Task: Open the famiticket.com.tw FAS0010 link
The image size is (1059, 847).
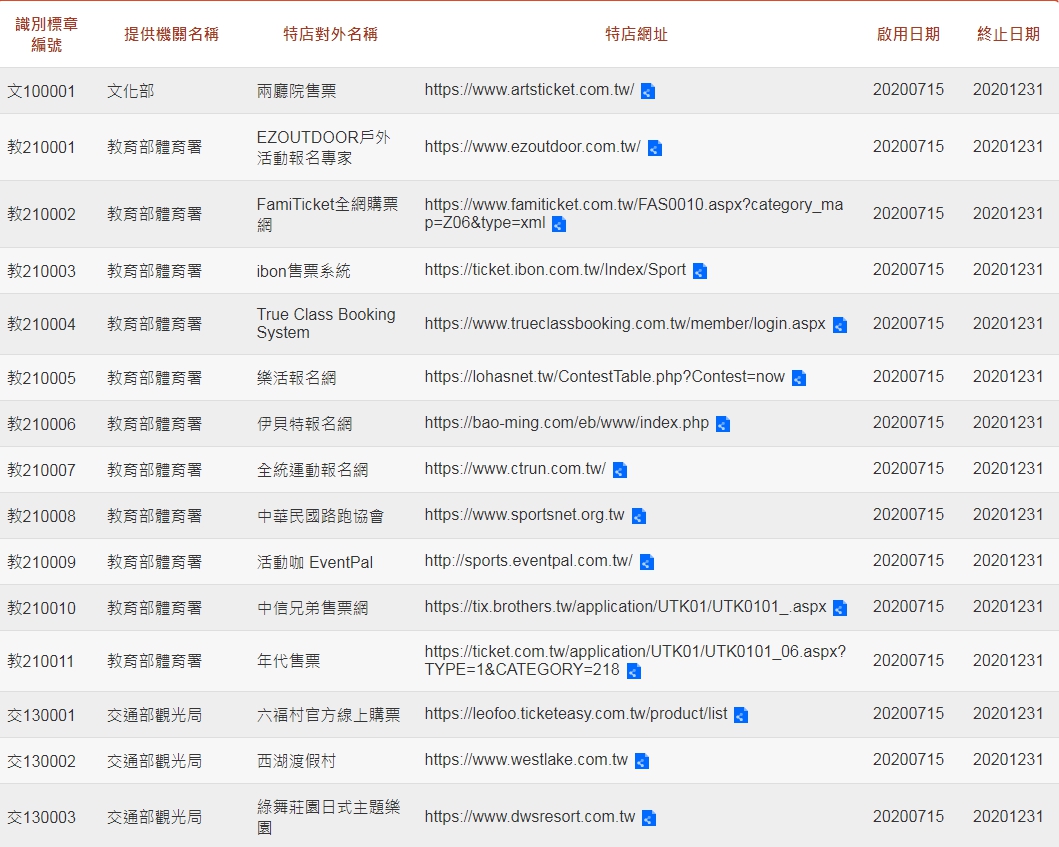Action: 634,213
